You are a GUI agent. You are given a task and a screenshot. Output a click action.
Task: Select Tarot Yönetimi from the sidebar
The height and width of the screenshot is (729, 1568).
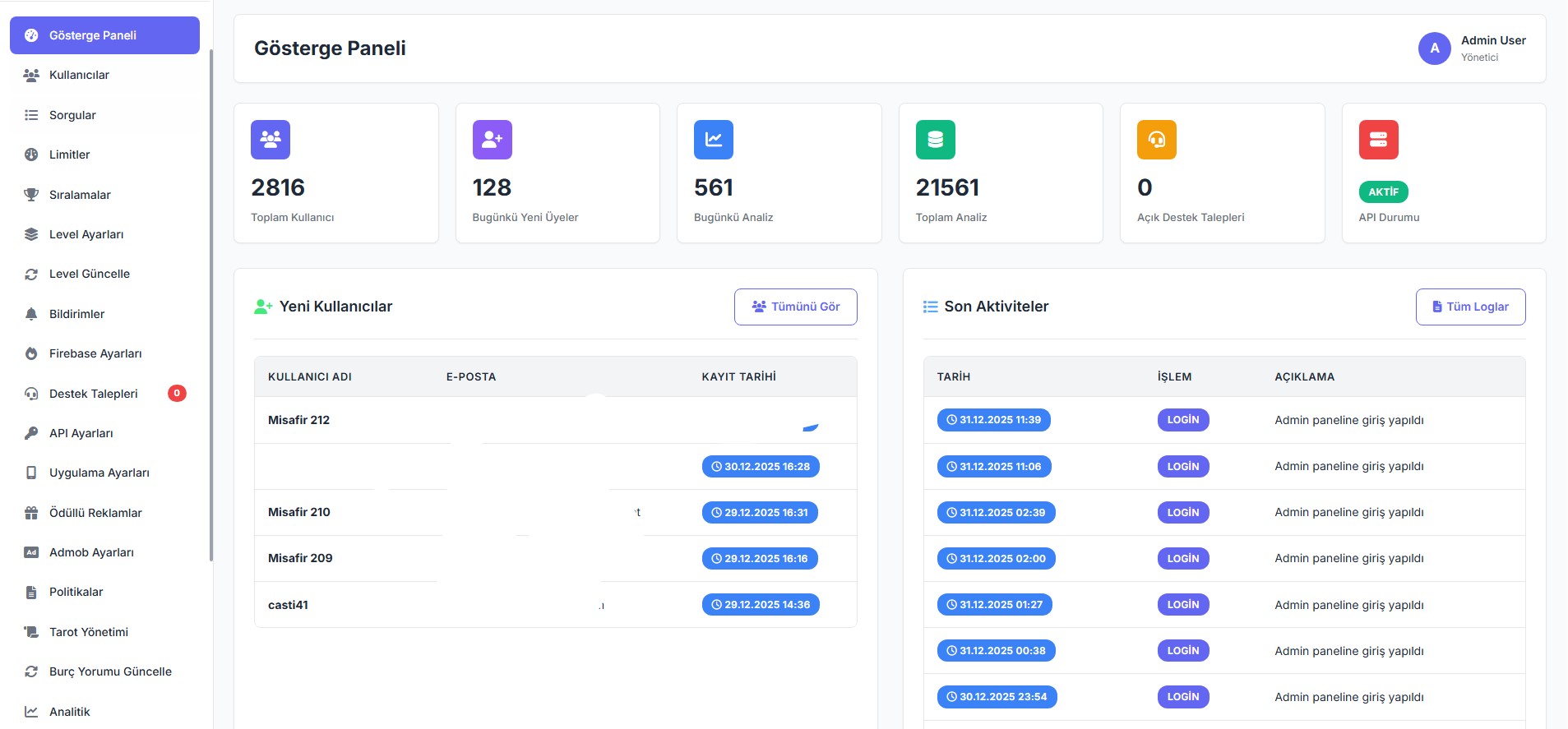pos(89,632)
